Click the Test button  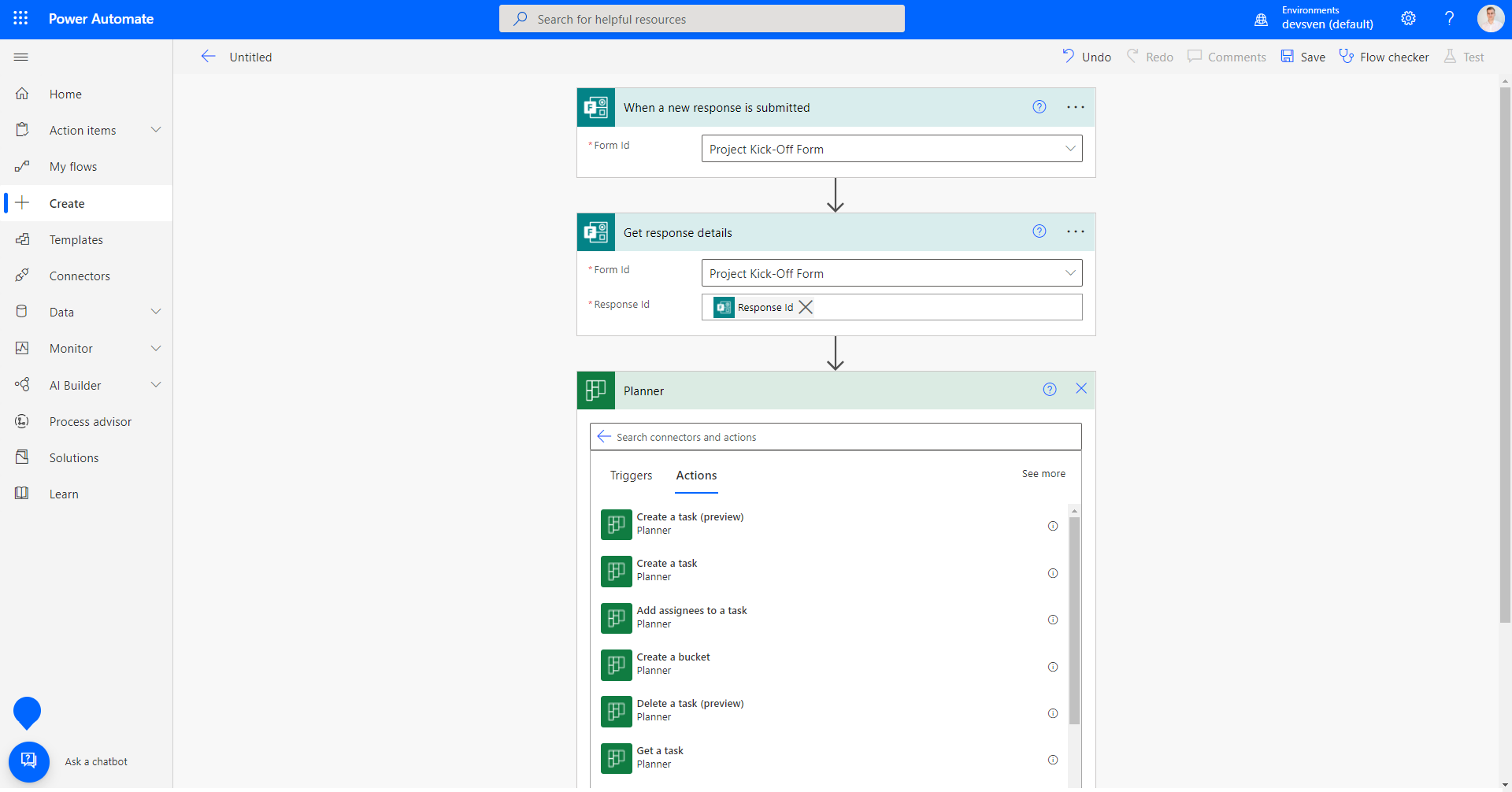click(1464, 57)
